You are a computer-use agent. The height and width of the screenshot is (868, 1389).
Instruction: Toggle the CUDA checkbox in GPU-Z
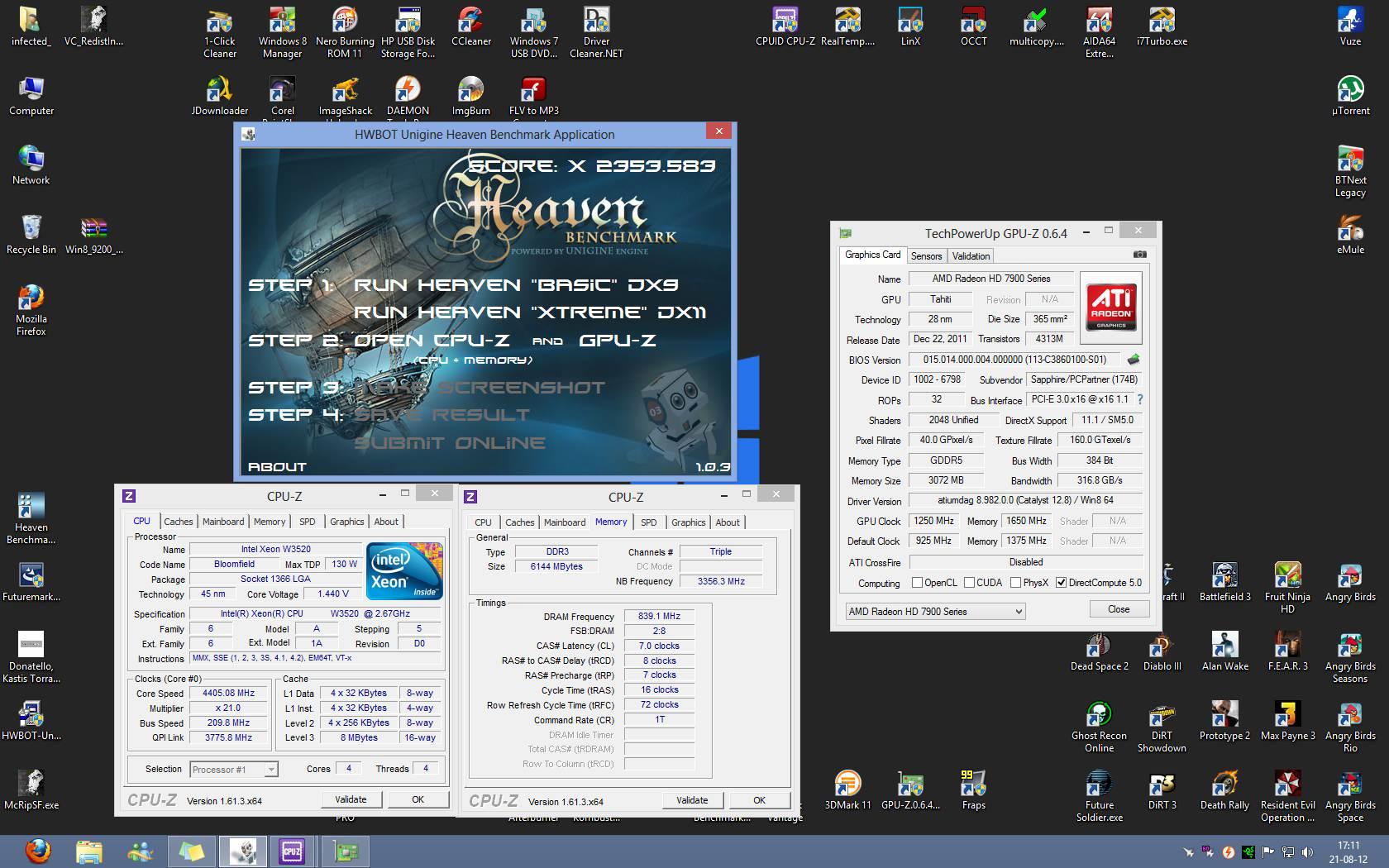(x=969, y=583)
